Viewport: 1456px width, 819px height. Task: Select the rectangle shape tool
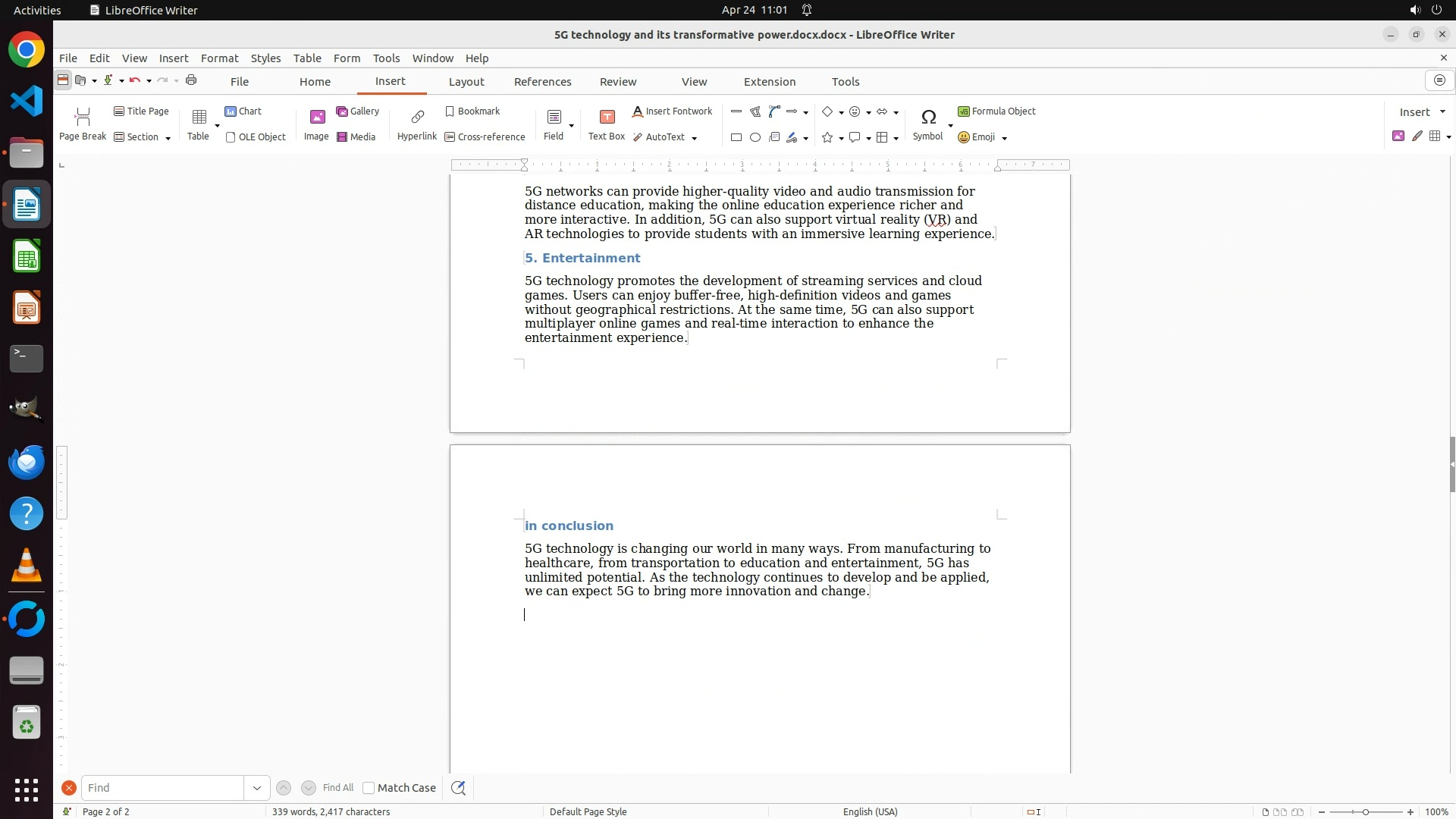(x=736, y=137)
